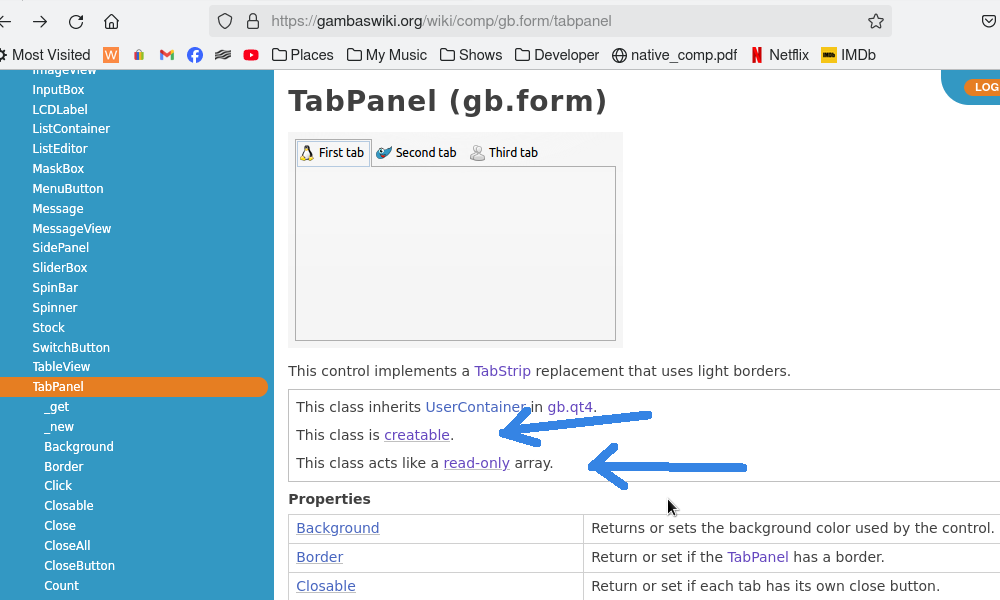Bookmark this page with the star icon

875,21
